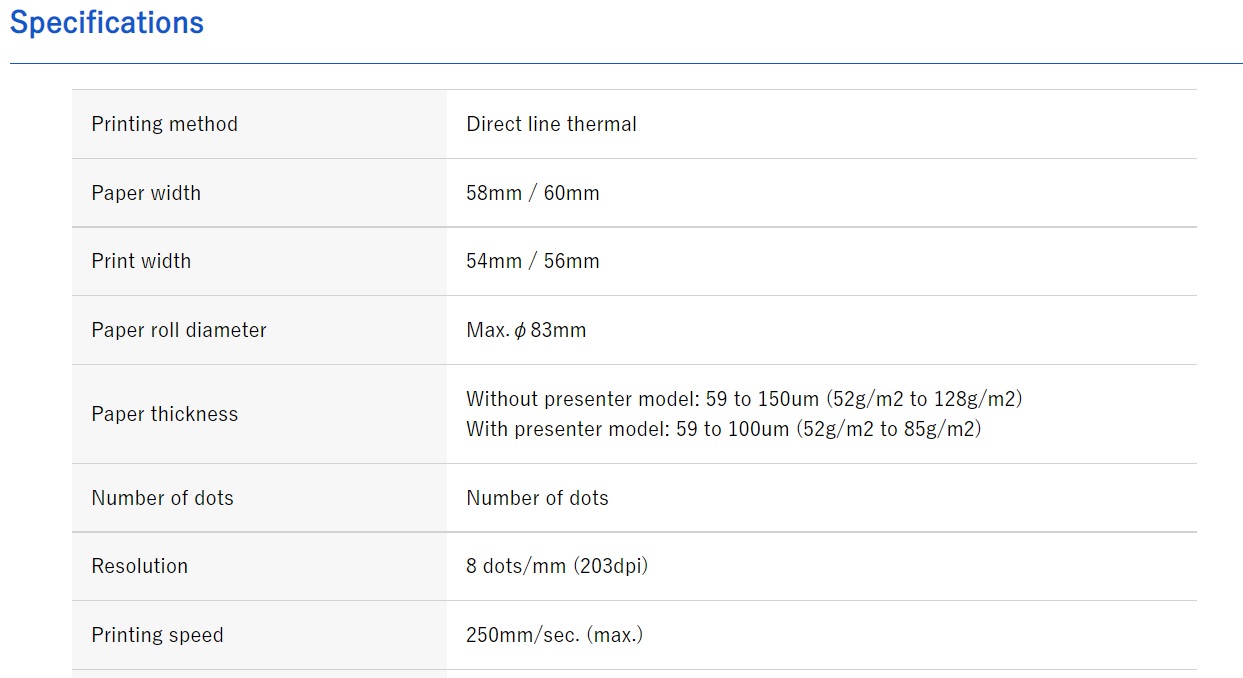This screenshot has width=1243, height=678.
Task: Click the 52g/m2 to 128g/m2 text
Action: [x=924, y=399]
